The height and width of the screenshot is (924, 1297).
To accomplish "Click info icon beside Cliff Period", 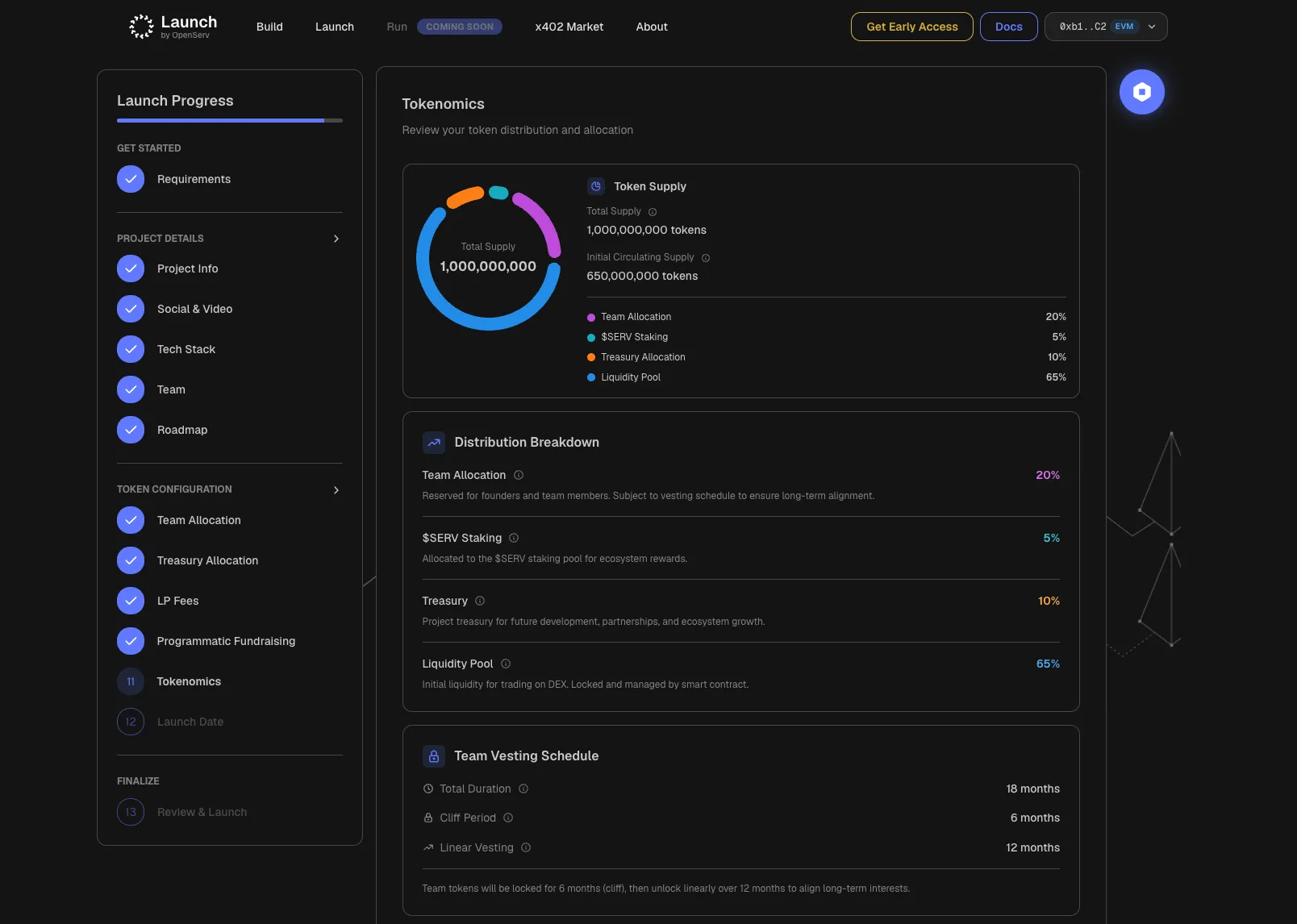I will 508,818.
